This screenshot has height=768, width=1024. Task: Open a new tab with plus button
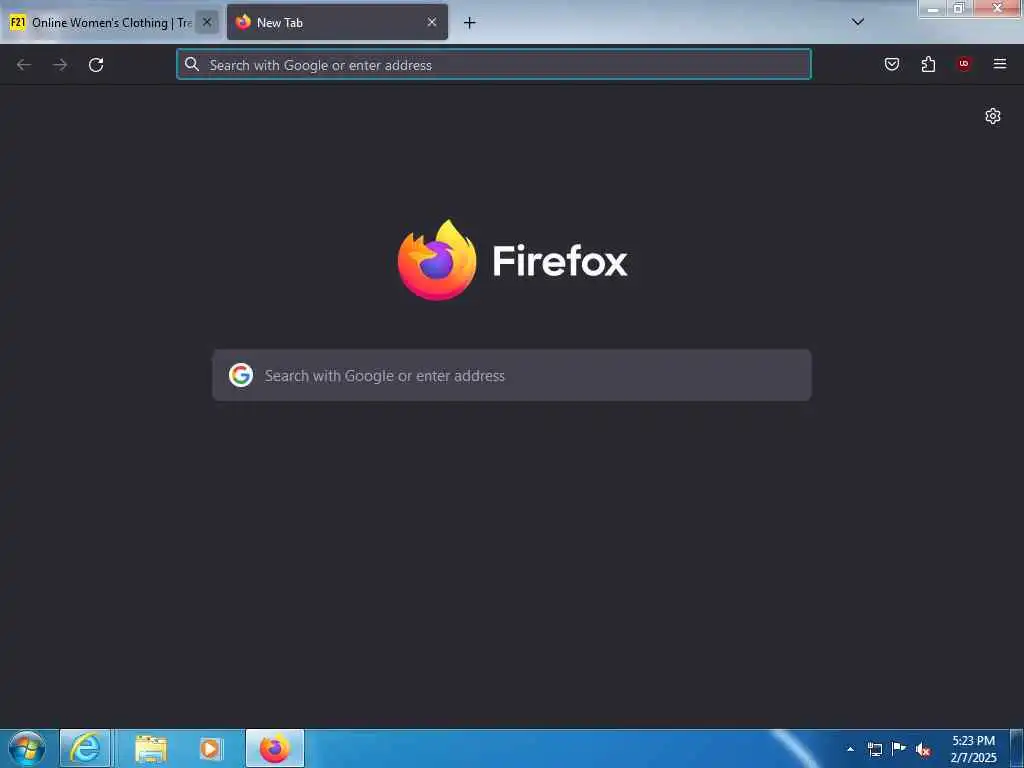tap(470, 23)
